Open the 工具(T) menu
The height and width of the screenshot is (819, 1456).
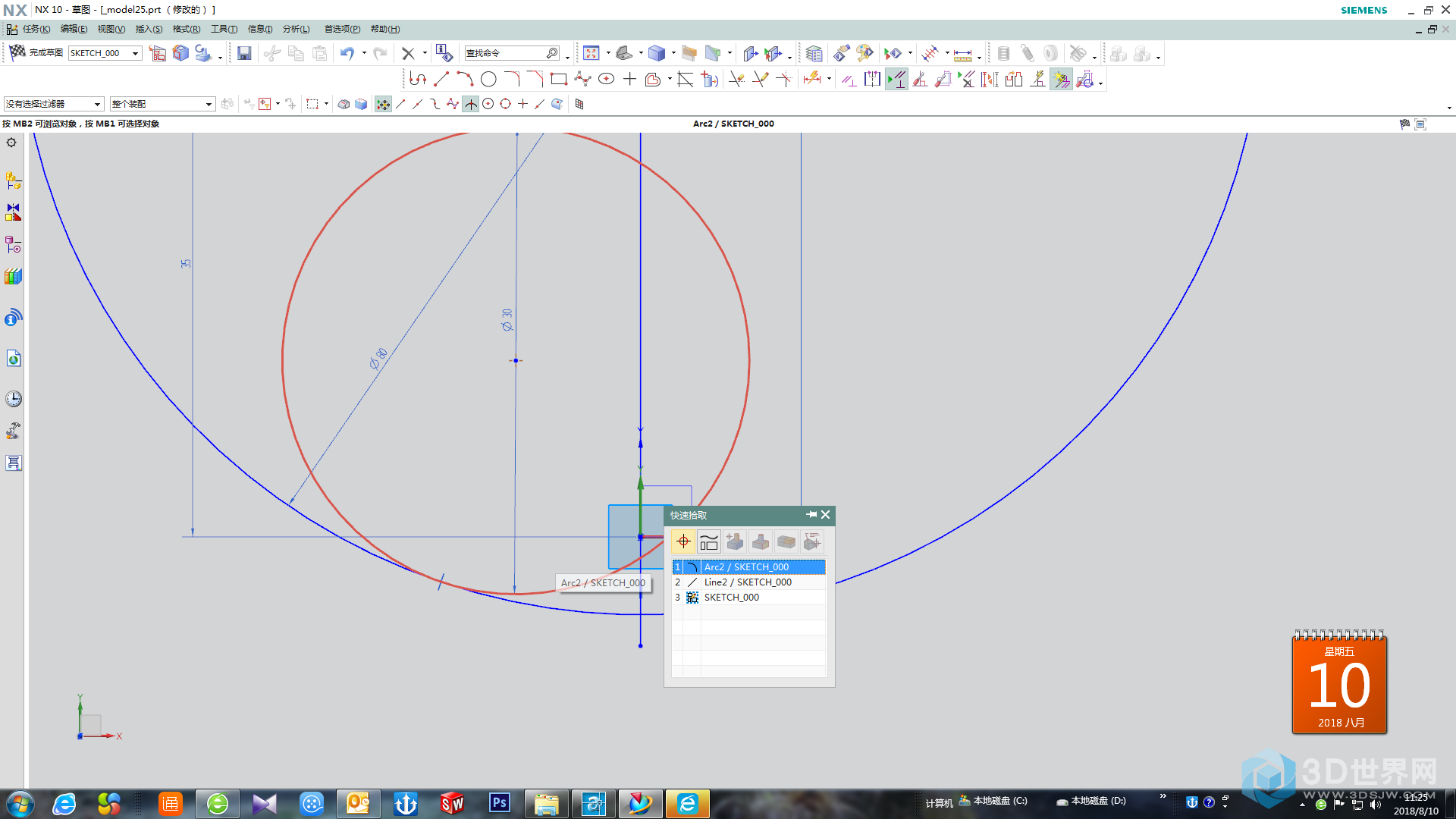[224, 29]
